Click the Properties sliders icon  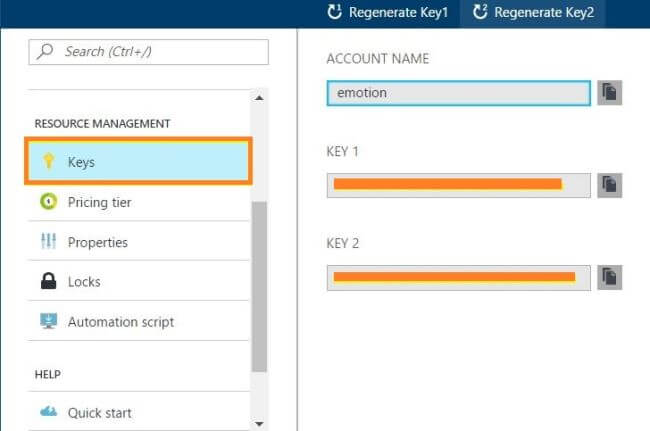click(48, 242)
